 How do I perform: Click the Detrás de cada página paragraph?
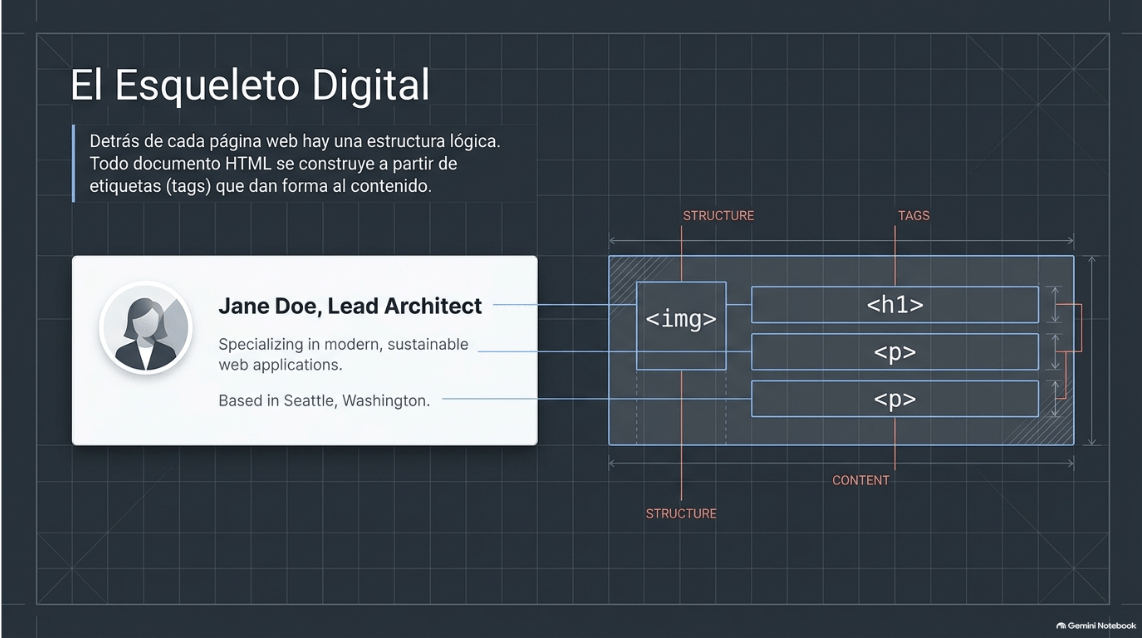pos(295,163)
